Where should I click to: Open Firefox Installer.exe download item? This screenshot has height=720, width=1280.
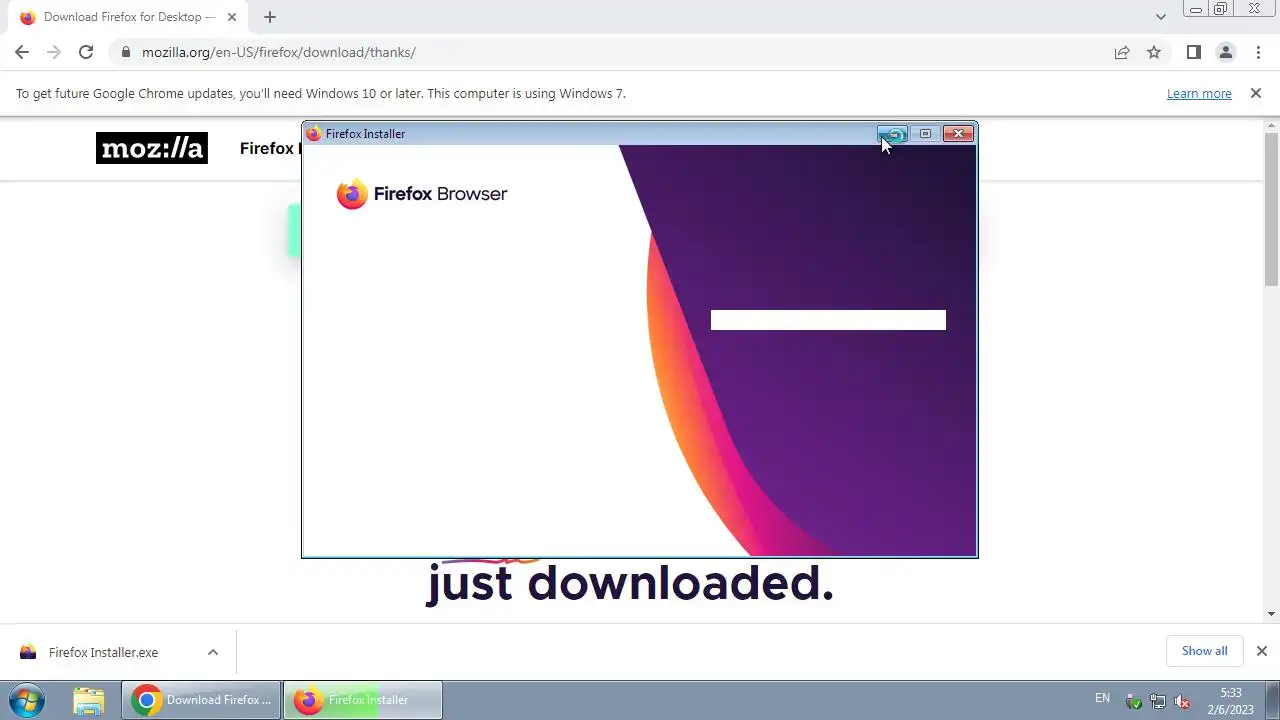(x=103, y=652)
